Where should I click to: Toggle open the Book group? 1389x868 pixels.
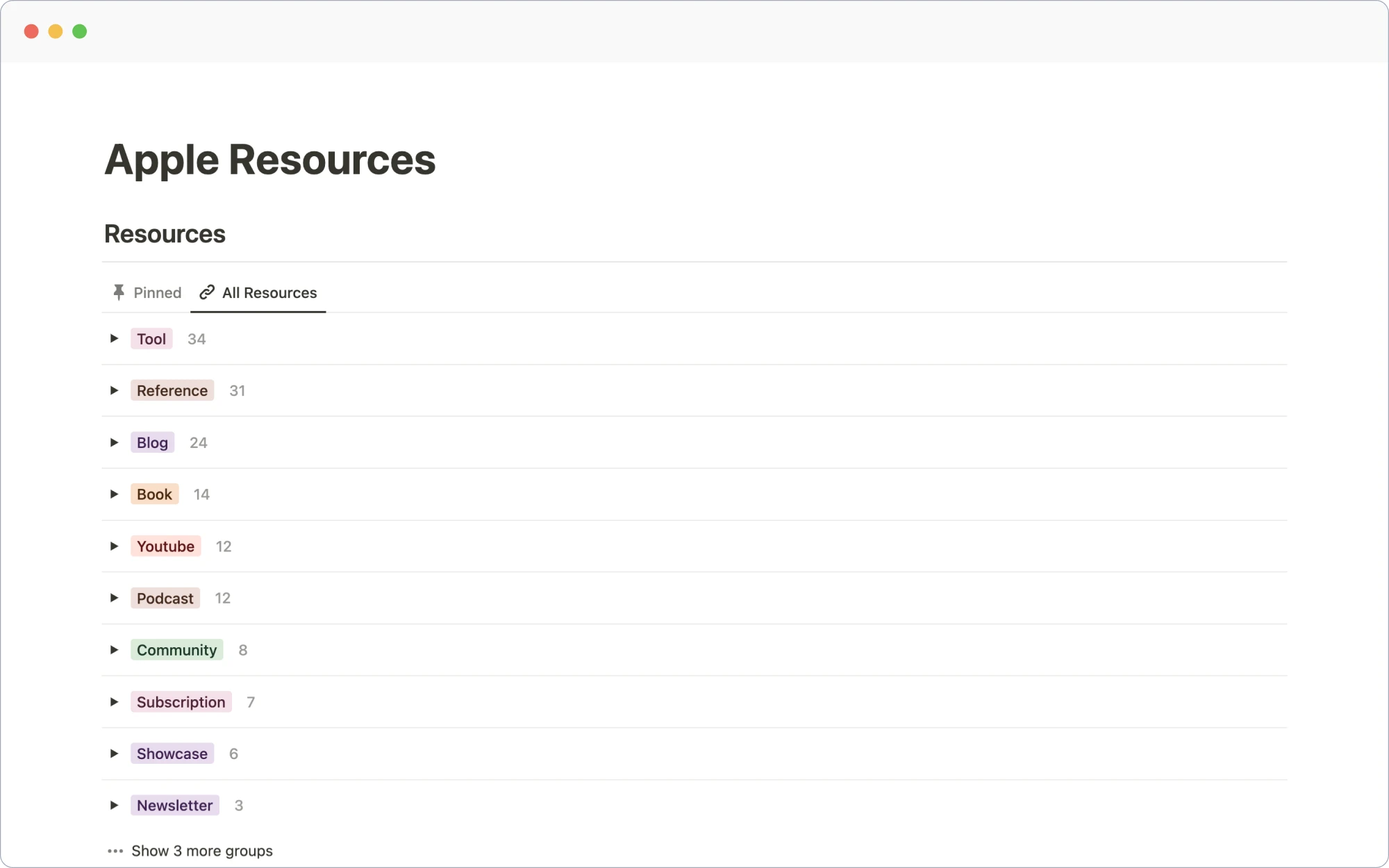(113, 494)
